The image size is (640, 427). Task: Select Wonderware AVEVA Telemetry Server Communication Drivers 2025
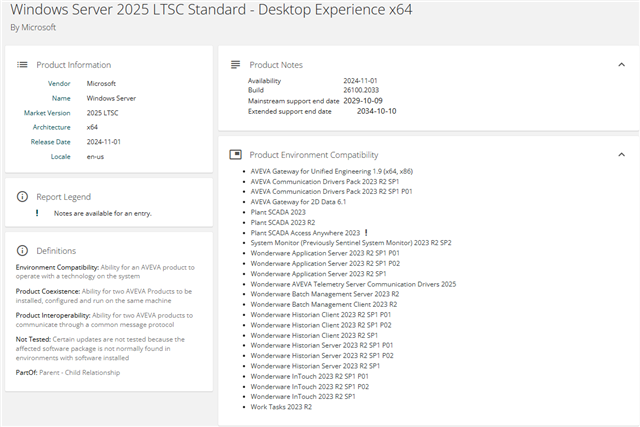tap(353, 284)
